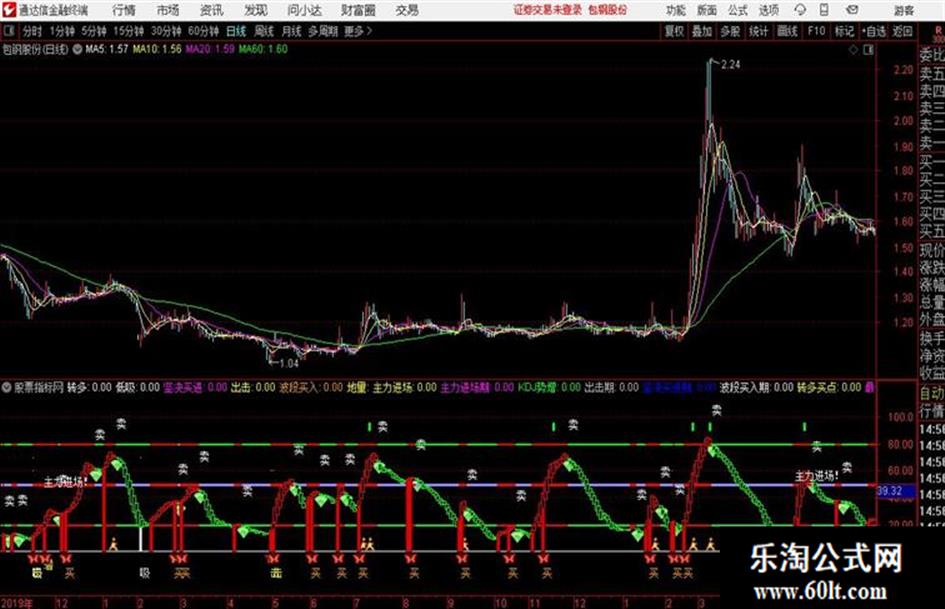Click the 画线 draw line button
This screenshot has height=609, width=945.
tap(787, 31)
